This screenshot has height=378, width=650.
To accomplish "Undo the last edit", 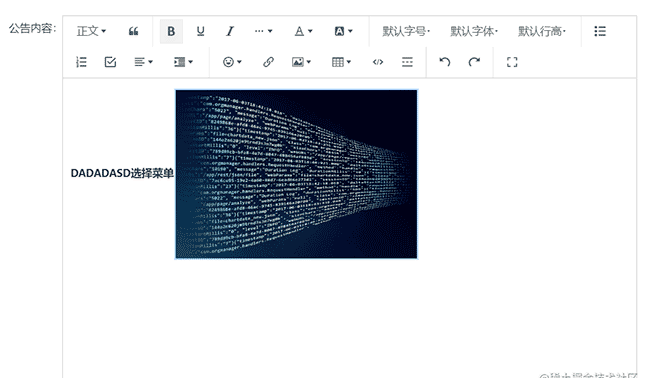I will (445, 62).
